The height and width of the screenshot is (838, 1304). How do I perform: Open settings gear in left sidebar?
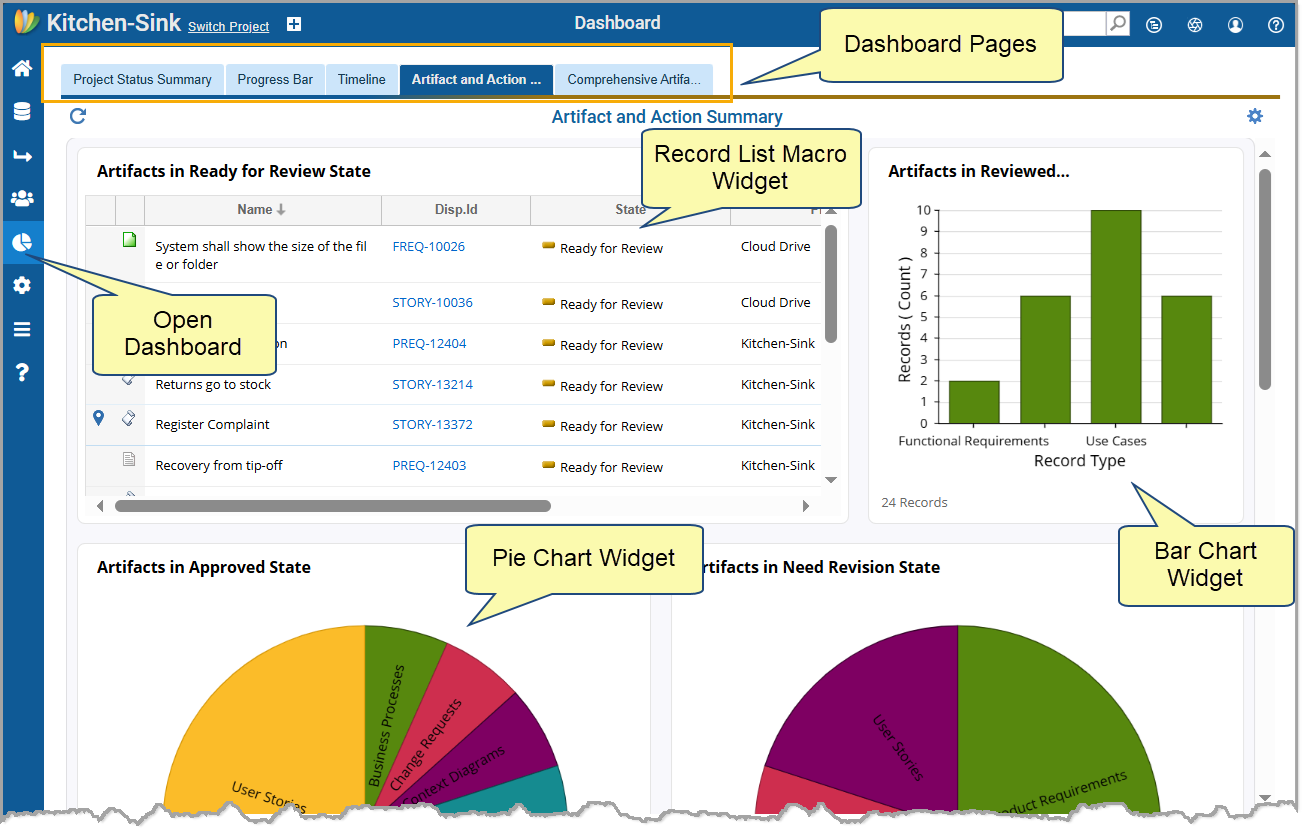point(21,286)
